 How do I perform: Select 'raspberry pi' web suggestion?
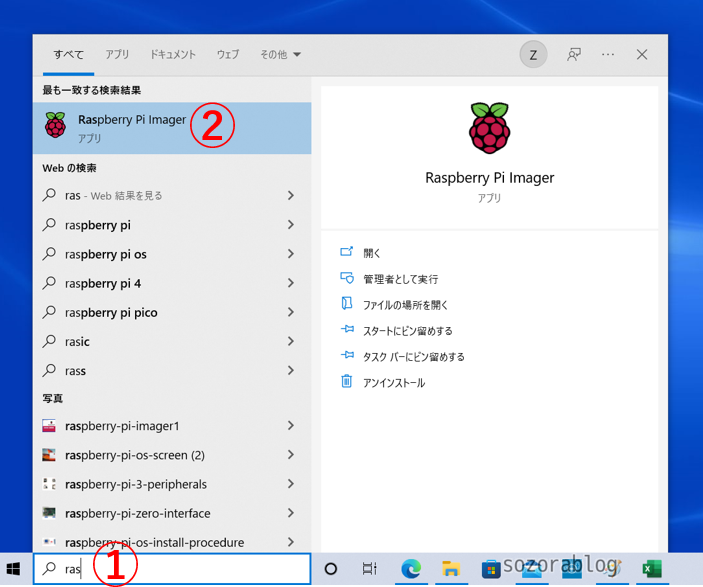pyautogui.click(x=172, y=225)
